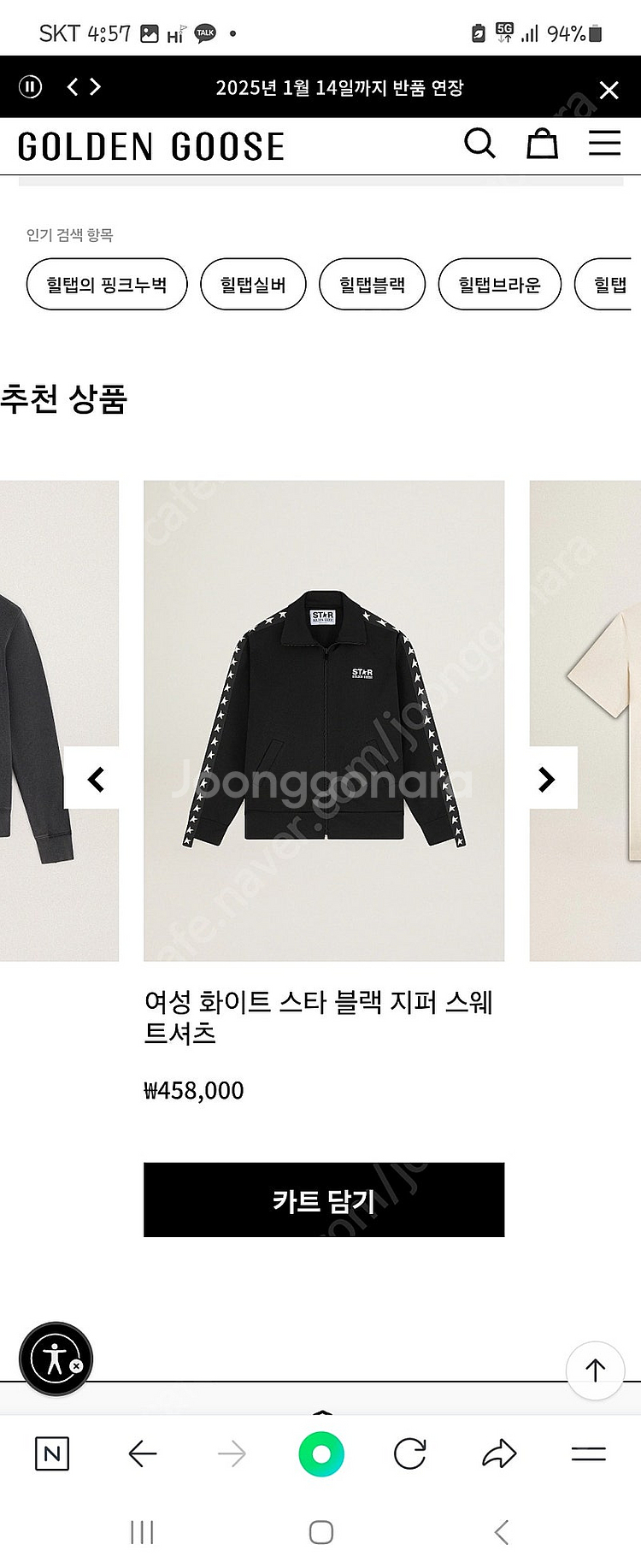Open Naver home from browser bar

(51, 1453)
